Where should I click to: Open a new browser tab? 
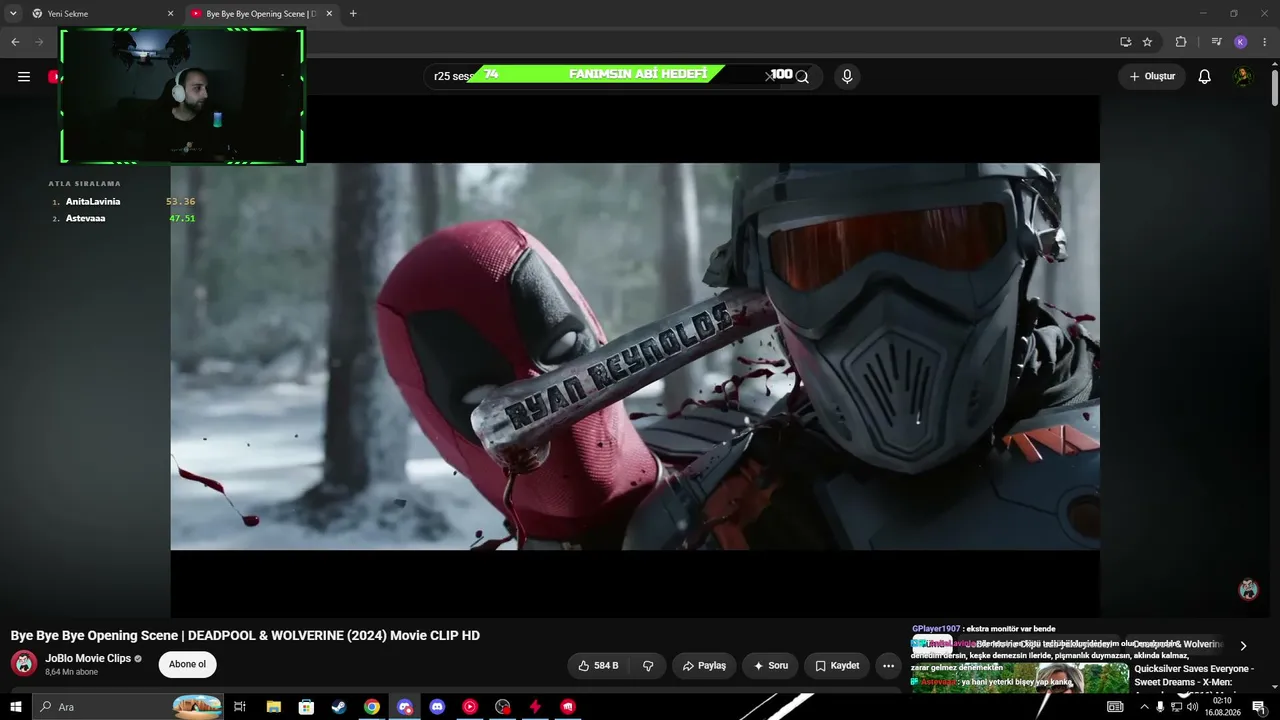click(353, 14)
